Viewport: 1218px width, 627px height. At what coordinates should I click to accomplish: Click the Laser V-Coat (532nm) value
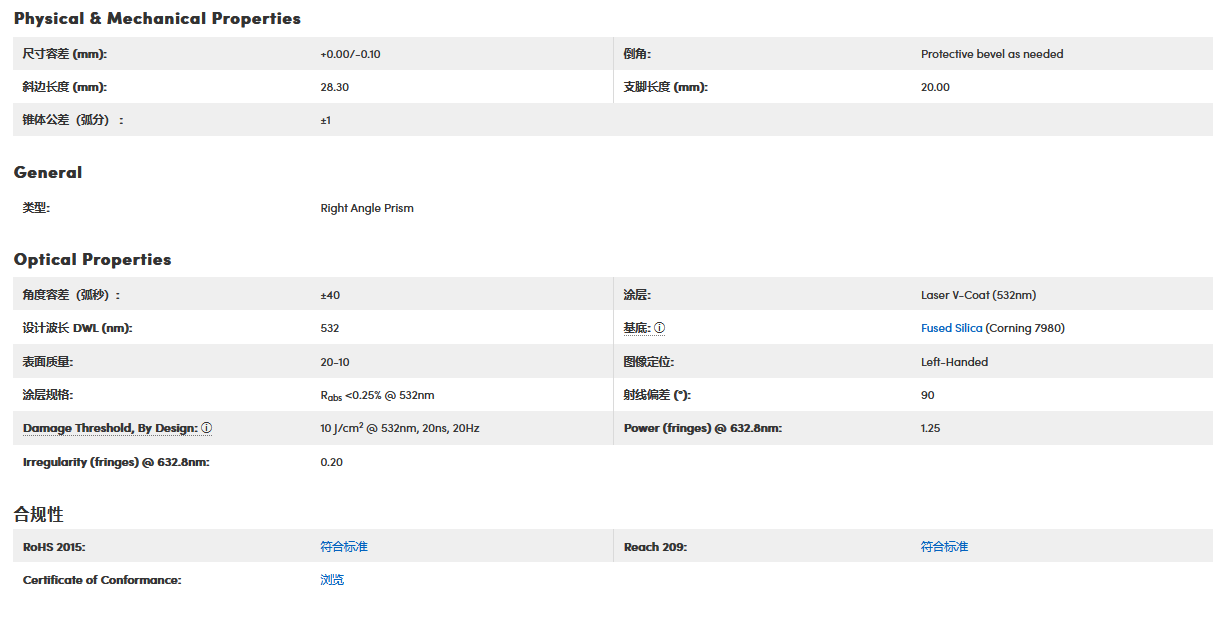[x=978, y=295]
